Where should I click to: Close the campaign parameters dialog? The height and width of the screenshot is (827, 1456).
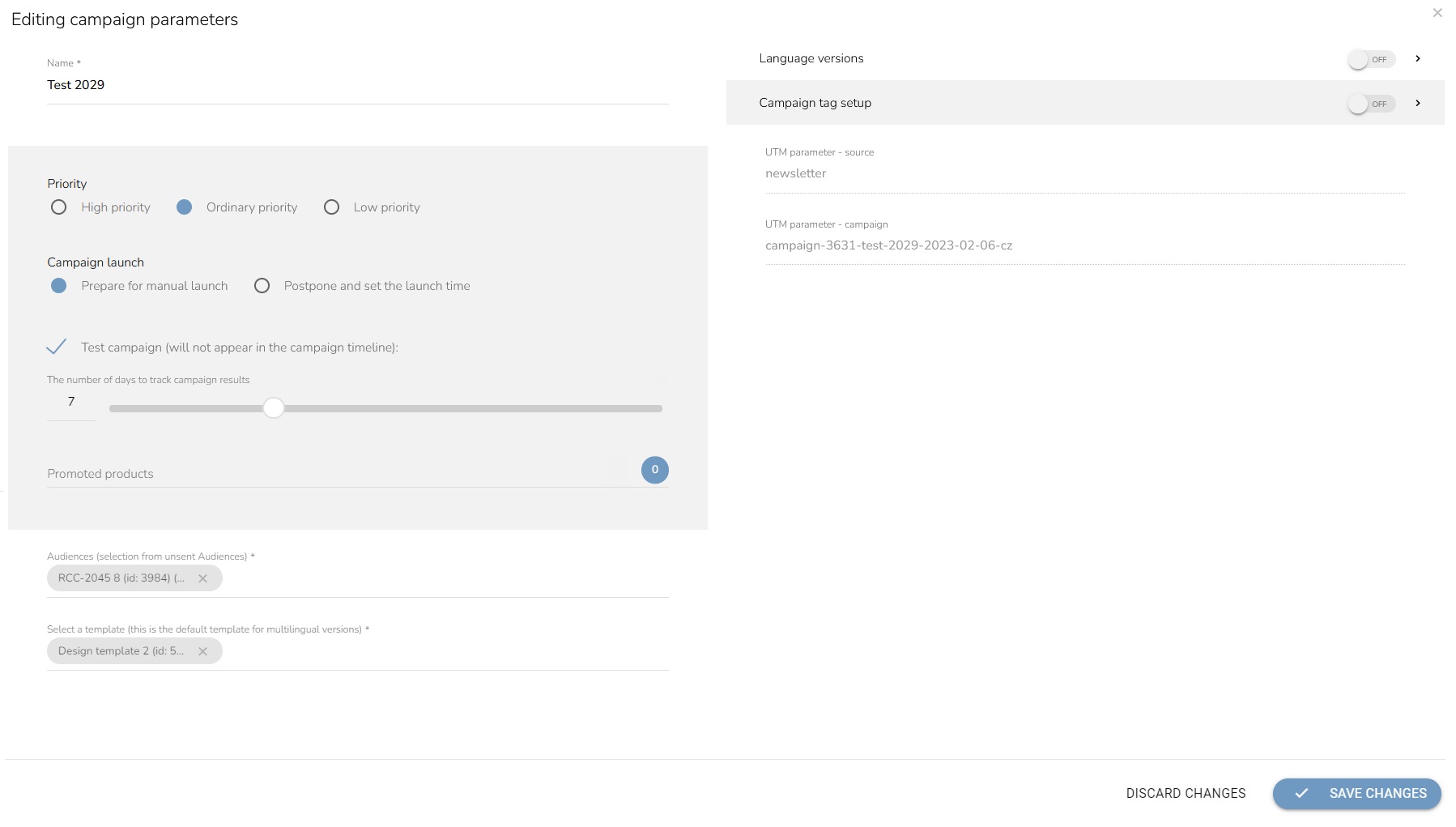pyautogui.click(x=1437, y=13)
